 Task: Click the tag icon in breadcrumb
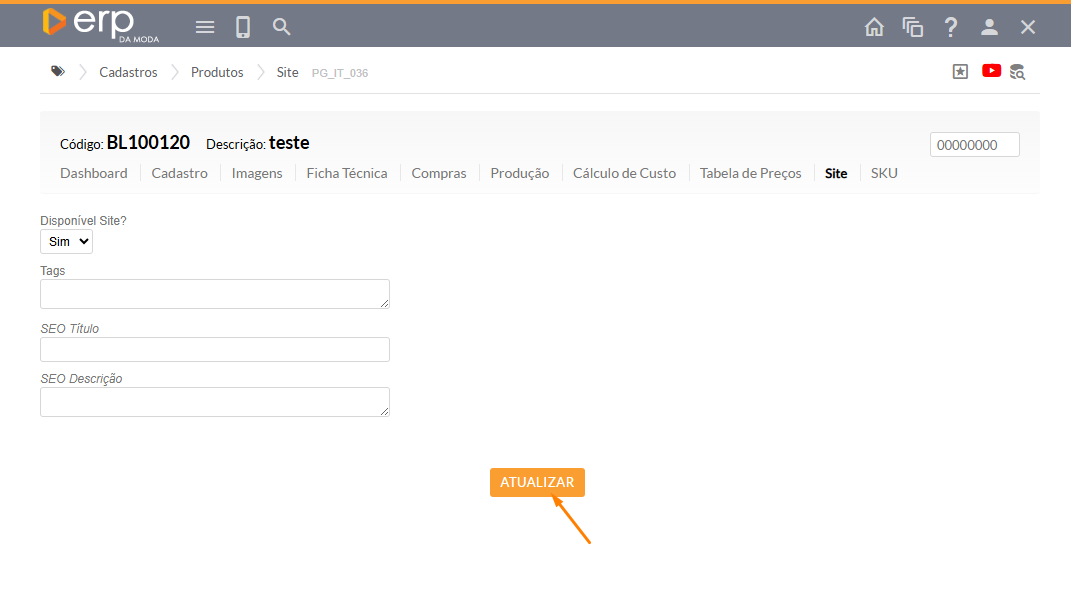click(58, 72)
